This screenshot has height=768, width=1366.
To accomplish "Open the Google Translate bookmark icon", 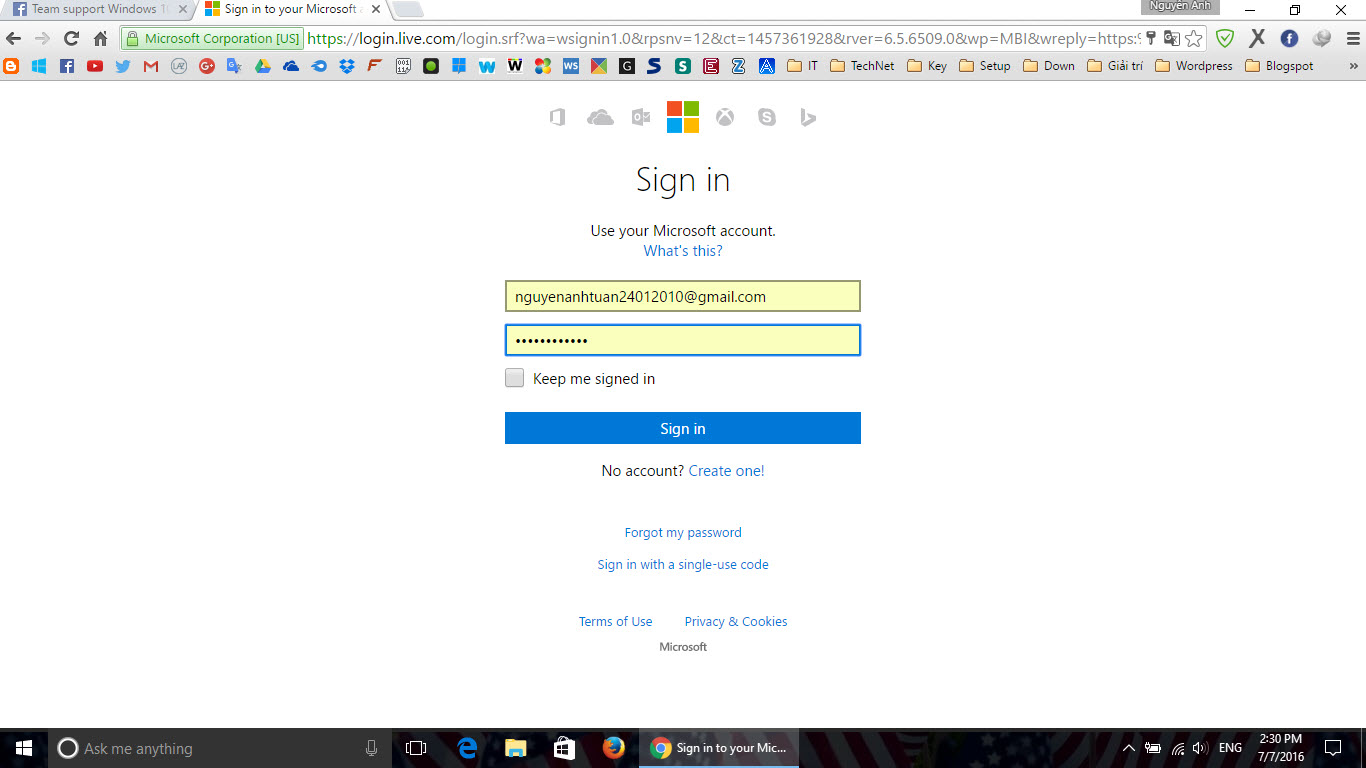I will 235,66.
